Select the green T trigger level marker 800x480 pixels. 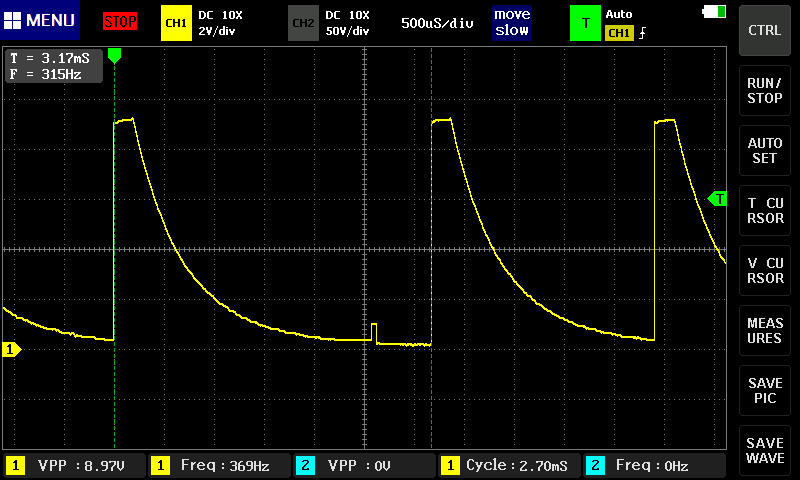[717, 198]
